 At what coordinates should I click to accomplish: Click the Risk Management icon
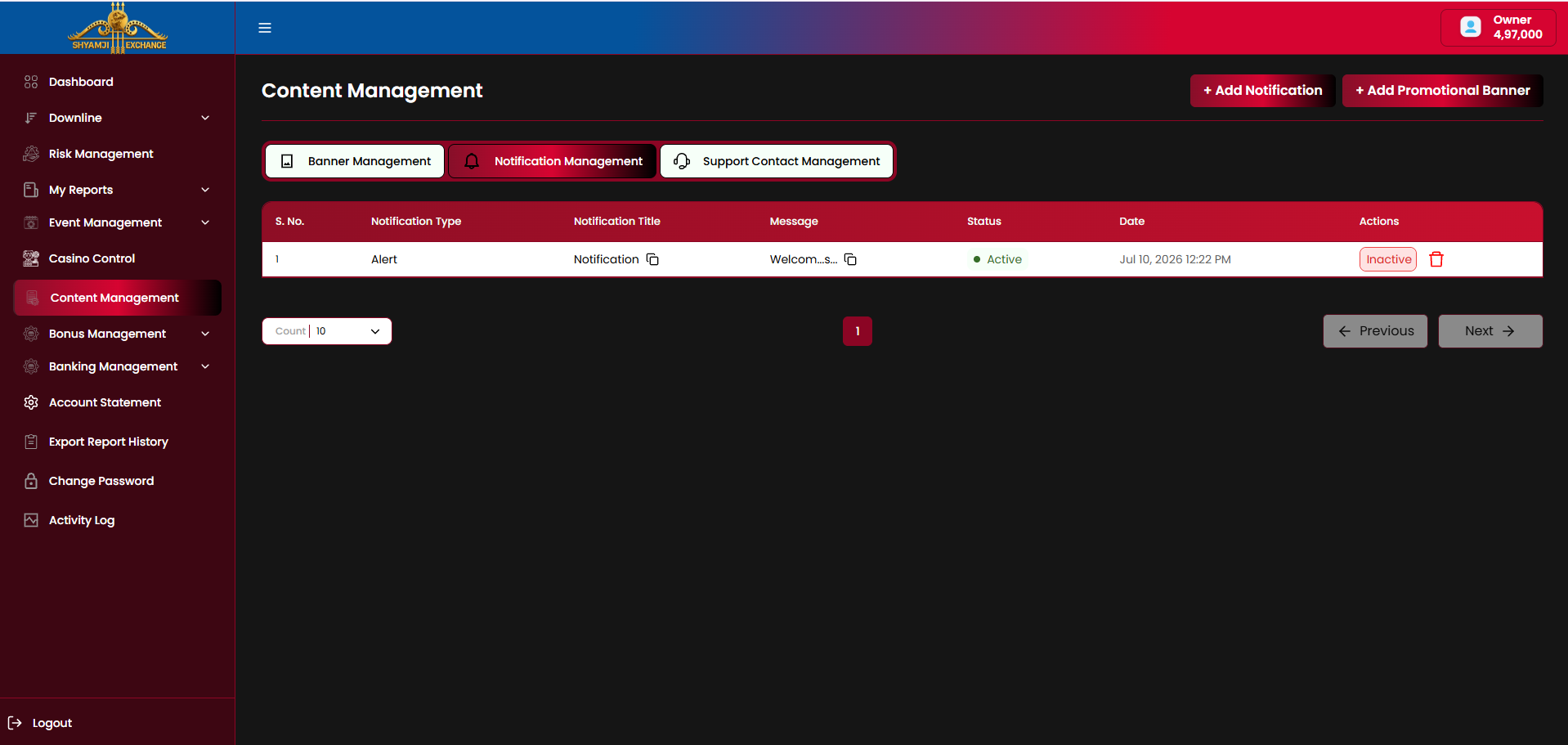coord(31,154)
